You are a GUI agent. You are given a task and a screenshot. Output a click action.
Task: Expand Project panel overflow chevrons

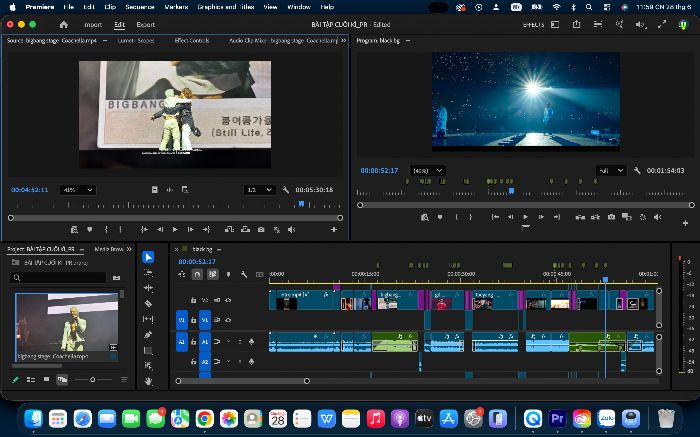click(x=129, y=249)
